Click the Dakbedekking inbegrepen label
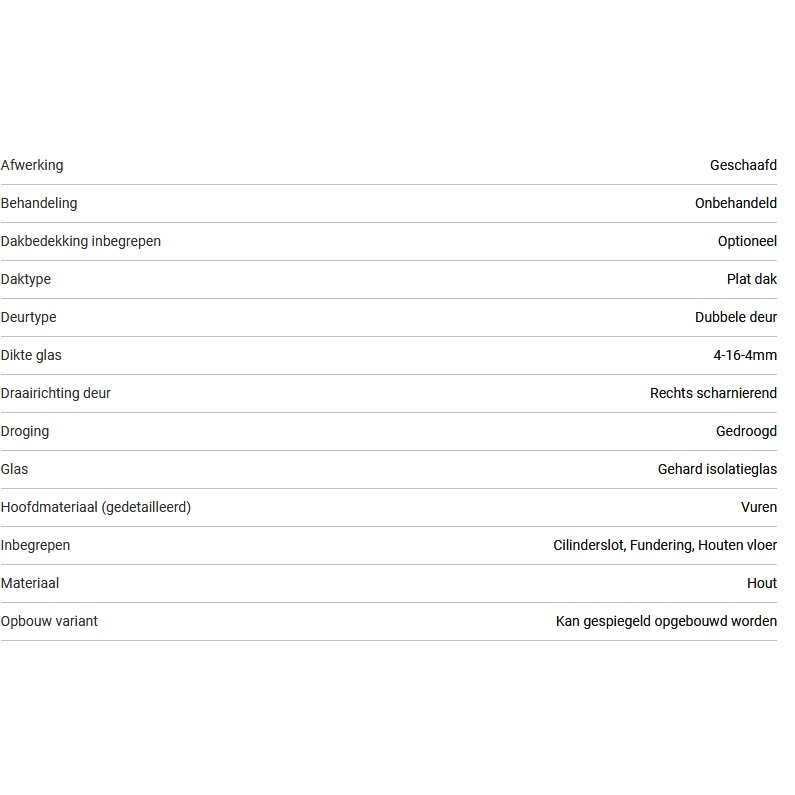This screenshot has height=795, width=795. tap(81, 241)
